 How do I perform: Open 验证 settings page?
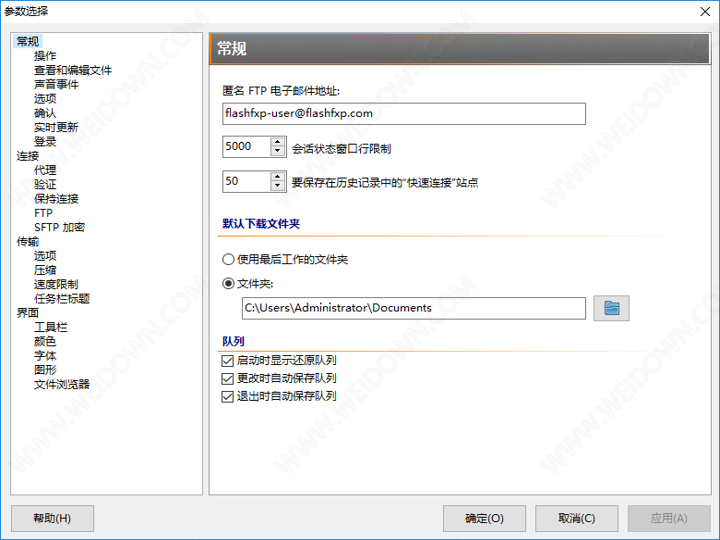(x=45, y=185)
